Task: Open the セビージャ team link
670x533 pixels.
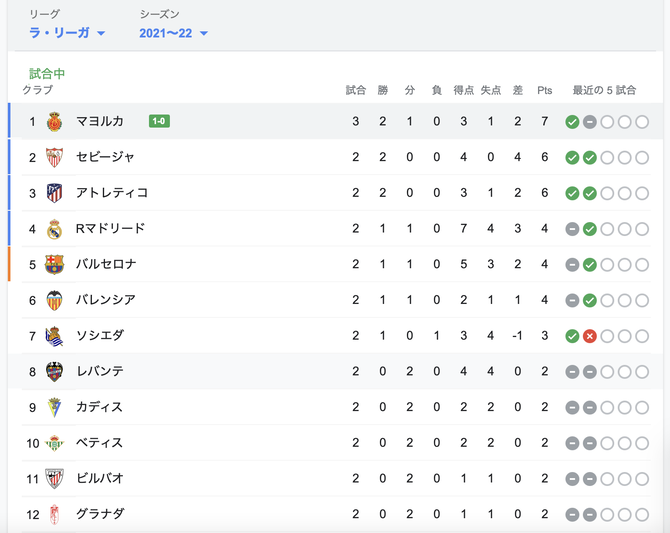Action: (105, 157)
